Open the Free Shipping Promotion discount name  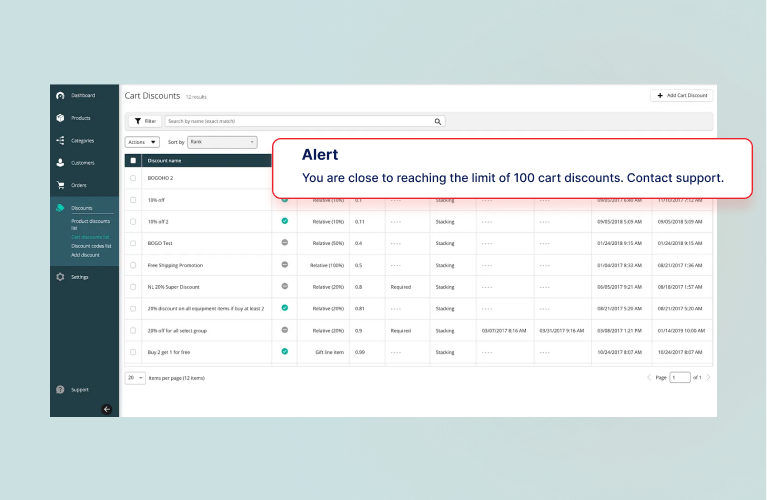pyautogui.click(x=175, y=265)
